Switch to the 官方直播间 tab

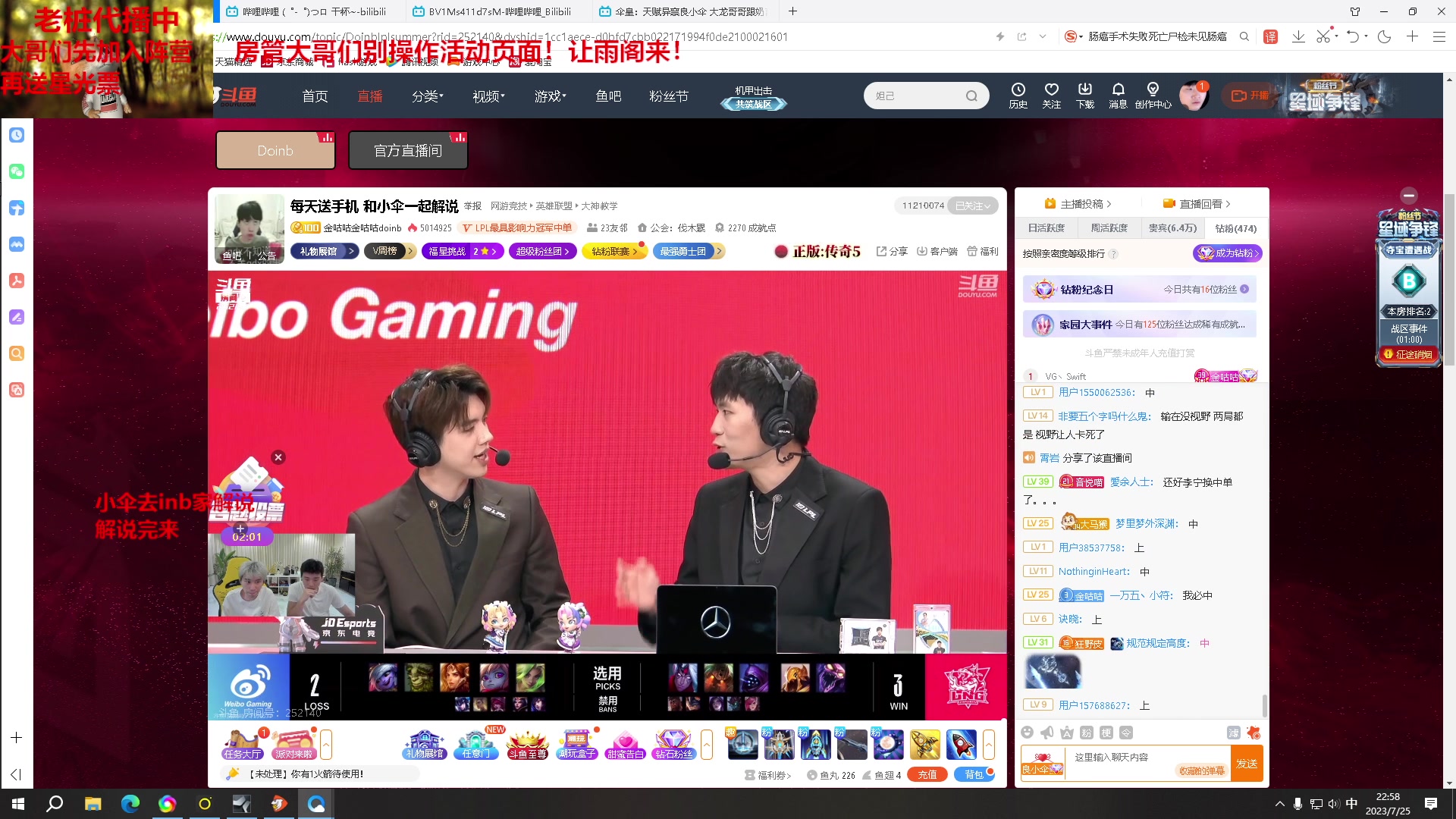tap(408, 150)
